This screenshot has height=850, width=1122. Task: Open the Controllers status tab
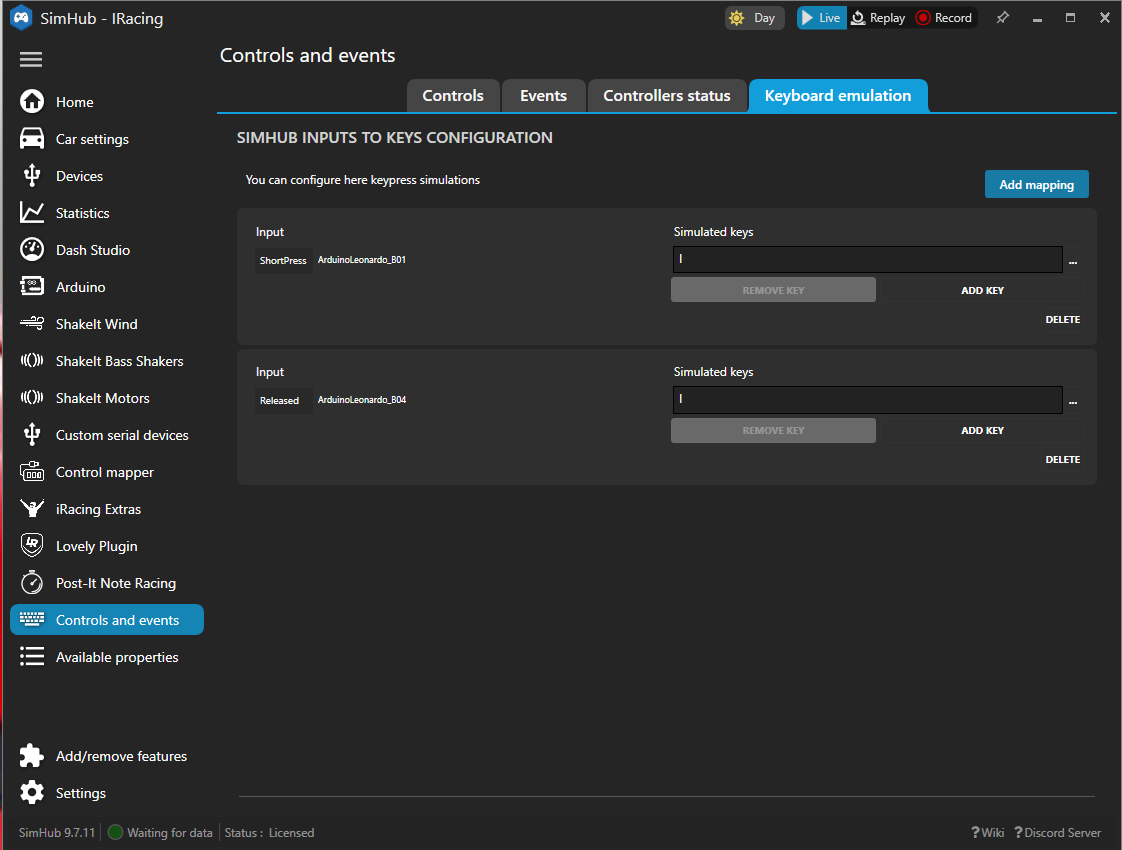point(667,96)
